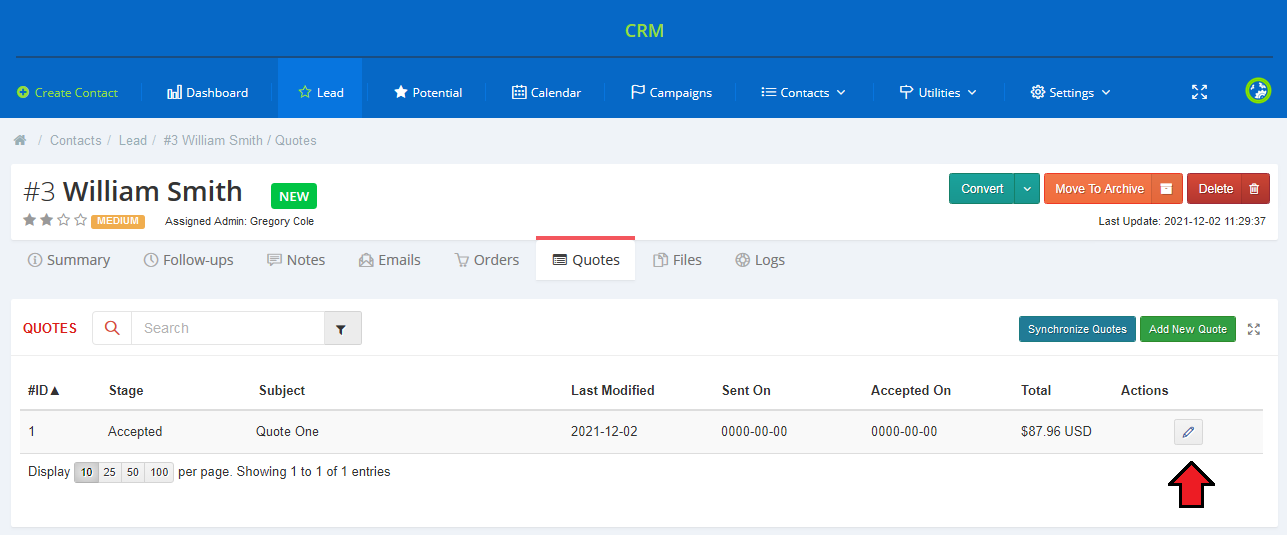Display 100 entries per page
This screenshot has height=535, width=1287.
[x=159, y=472]
